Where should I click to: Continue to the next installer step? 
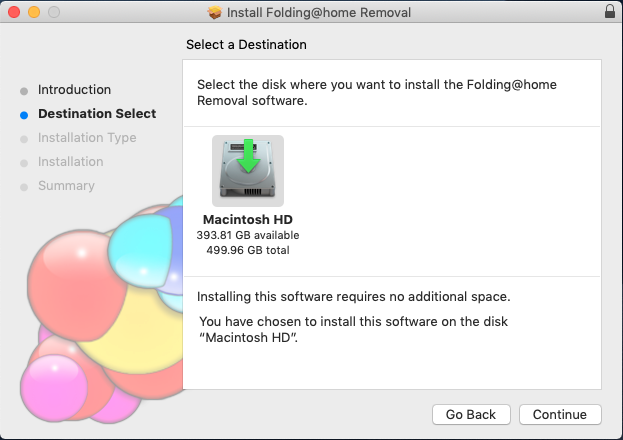(560, 415)
